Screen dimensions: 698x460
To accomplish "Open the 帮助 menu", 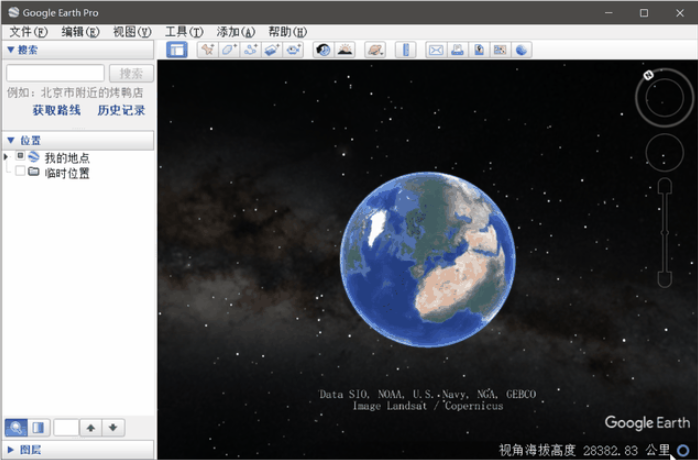I will 288,32.
